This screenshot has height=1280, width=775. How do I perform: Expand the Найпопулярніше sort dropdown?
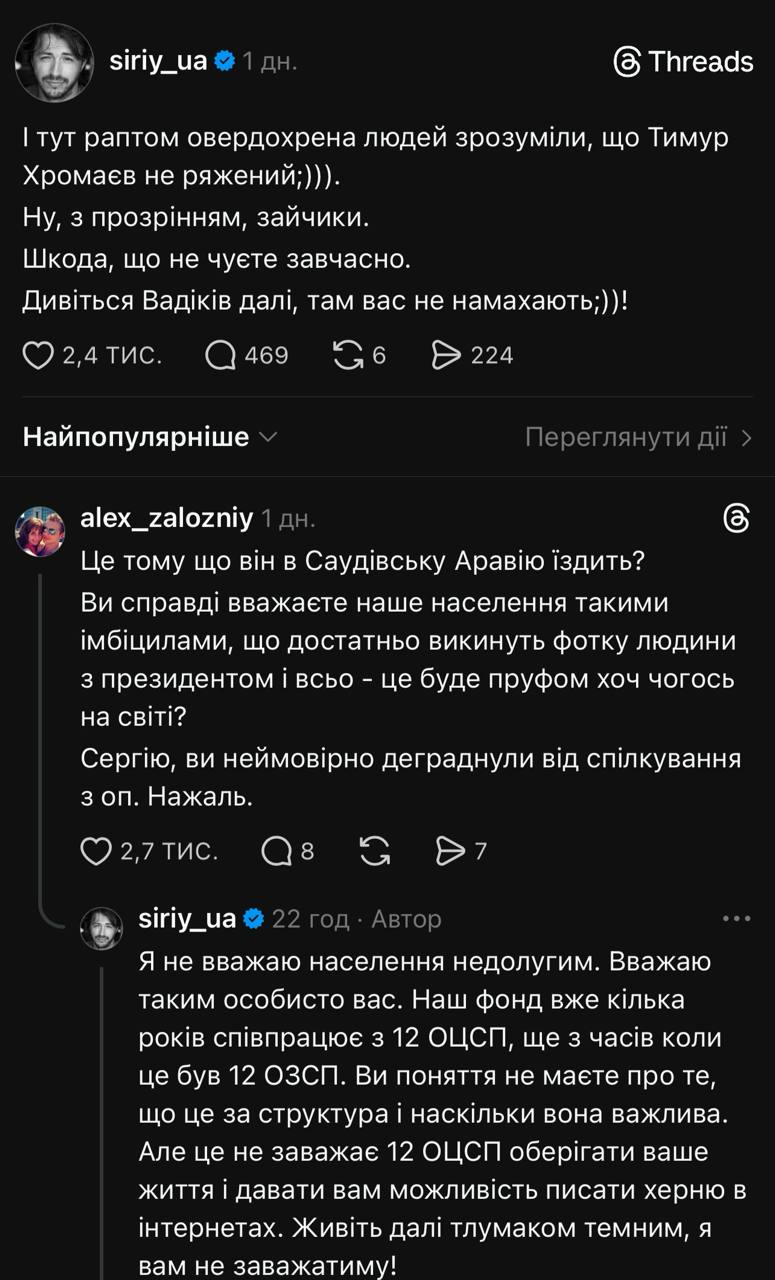pyautogui.click(x=150, y=437)
